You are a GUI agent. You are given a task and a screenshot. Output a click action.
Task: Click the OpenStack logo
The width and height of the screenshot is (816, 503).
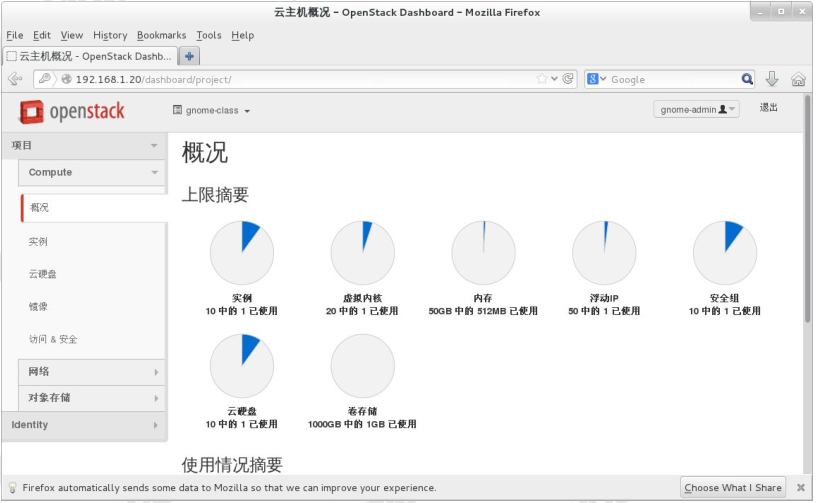pos(72,111)
